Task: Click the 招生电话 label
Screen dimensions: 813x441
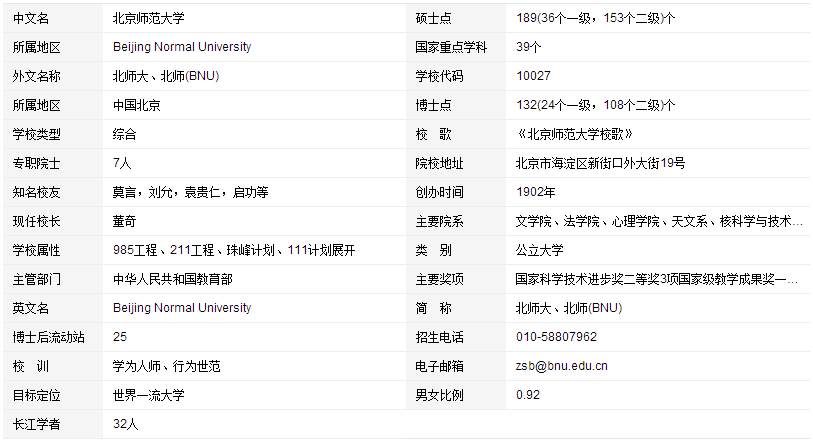Action: pos(440,337)
